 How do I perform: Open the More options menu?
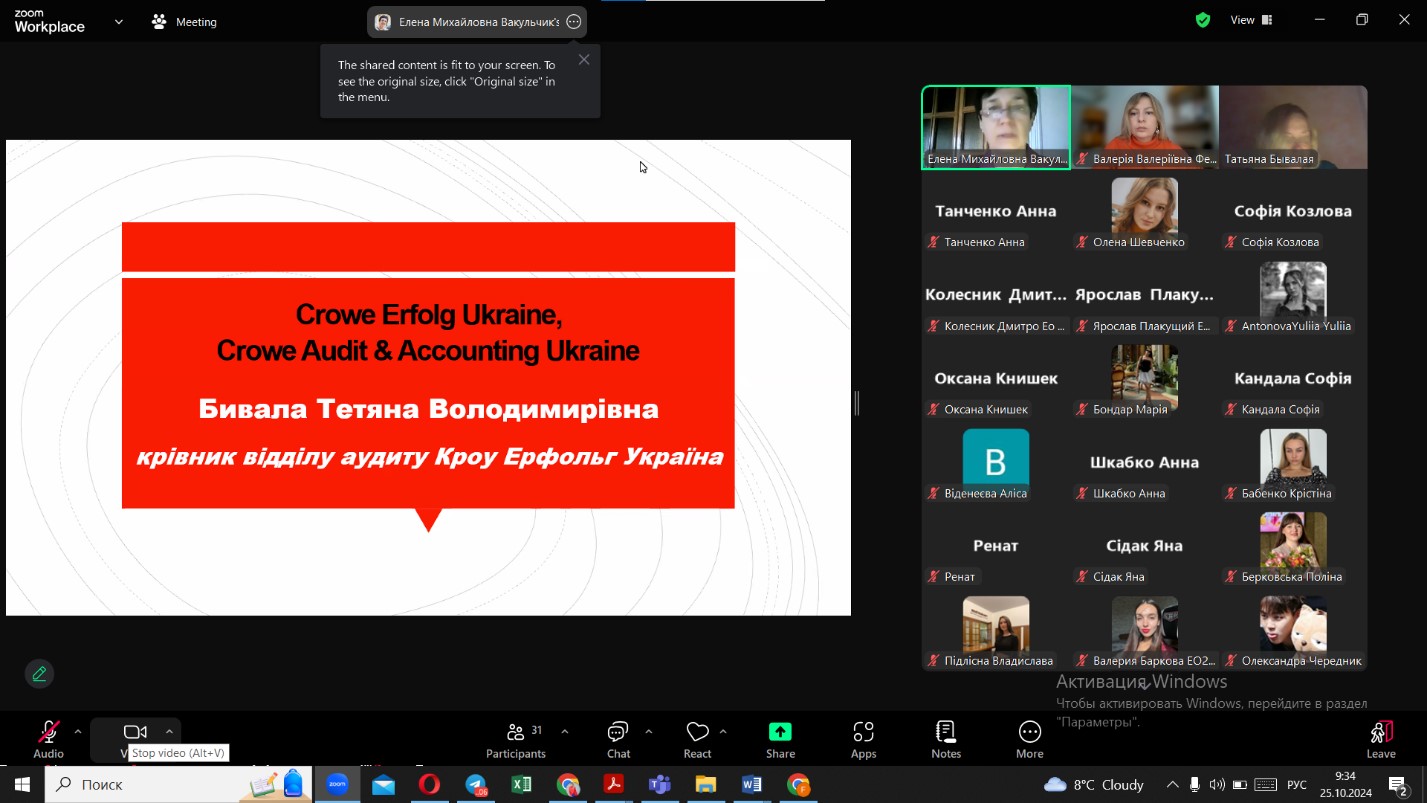tap(1029, 740)
